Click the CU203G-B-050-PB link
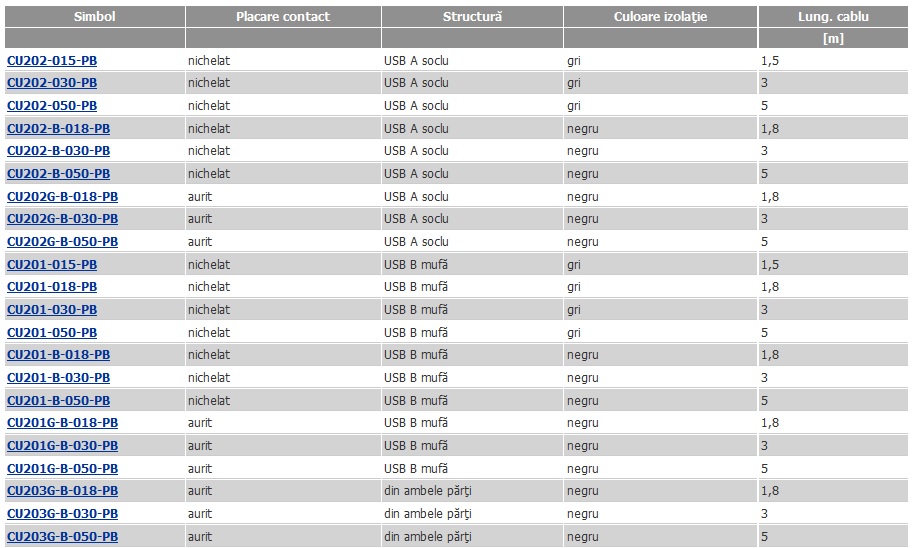Screen dimensions: 913x548 tap(62, 537)
